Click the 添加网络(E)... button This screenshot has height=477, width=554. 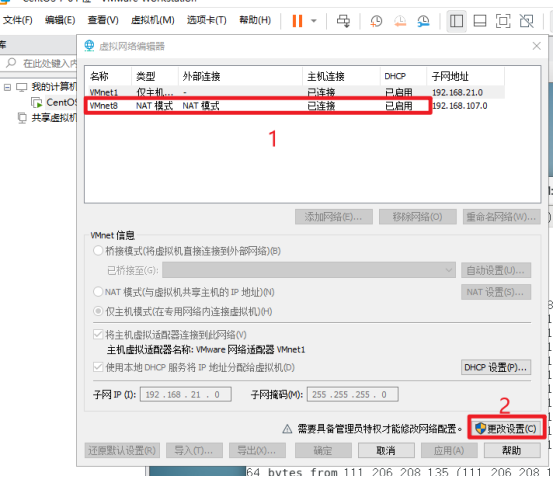click(x=334, y=217)
